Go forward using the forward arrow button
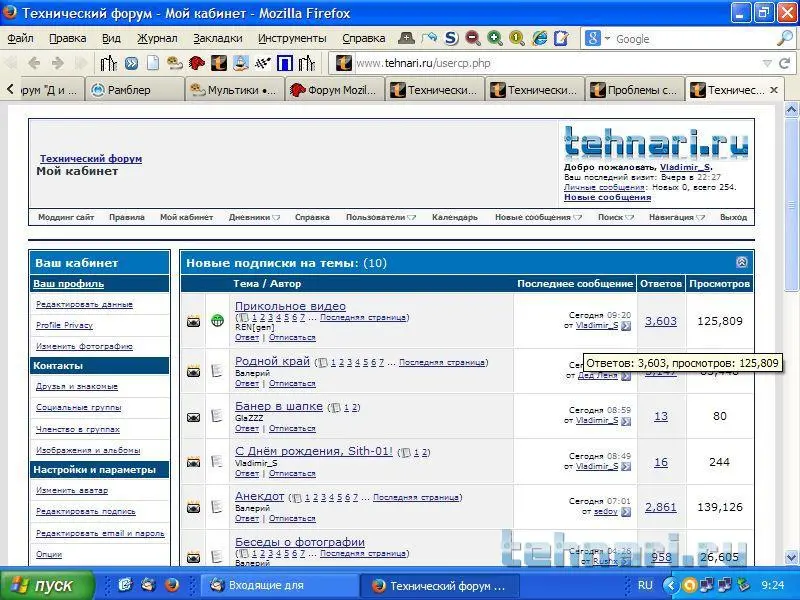 [58, 63]
